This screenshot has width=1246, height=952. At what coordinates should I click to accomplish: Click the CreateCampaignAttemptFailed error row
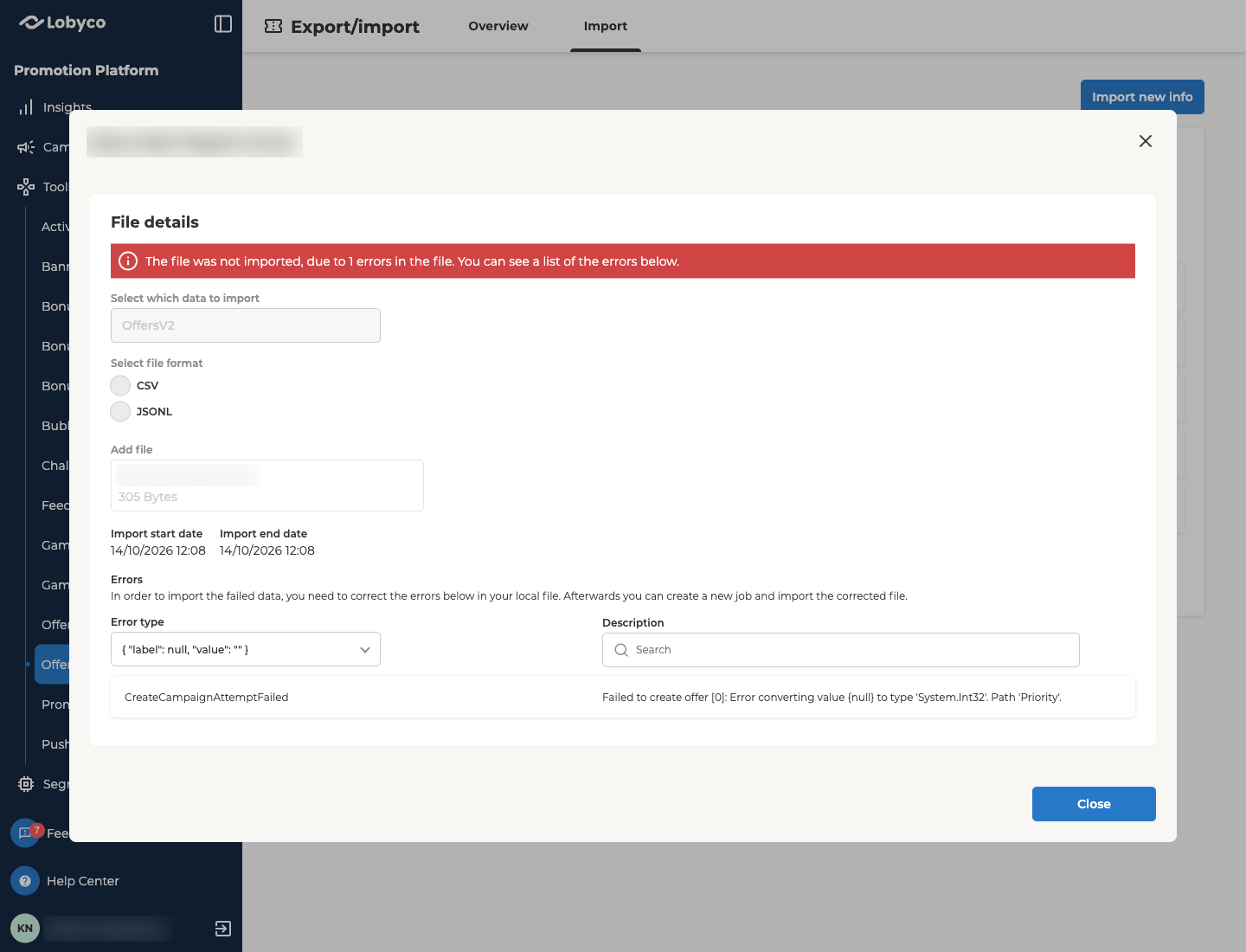[623, 698]
